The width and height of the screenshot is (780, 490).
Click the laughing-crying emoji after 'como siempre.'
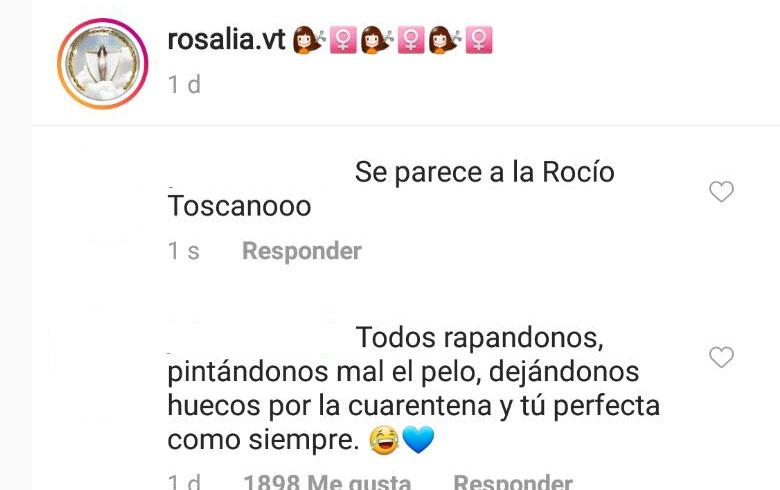click(x=384, y=440)
